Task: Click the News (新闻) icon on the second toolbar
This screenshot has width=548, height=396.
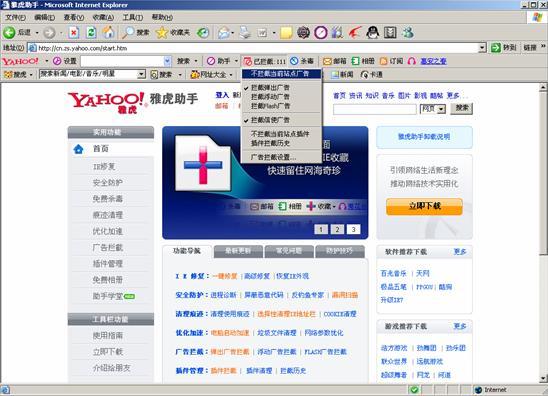Action: pyautogui.click(x=342, y=74)
